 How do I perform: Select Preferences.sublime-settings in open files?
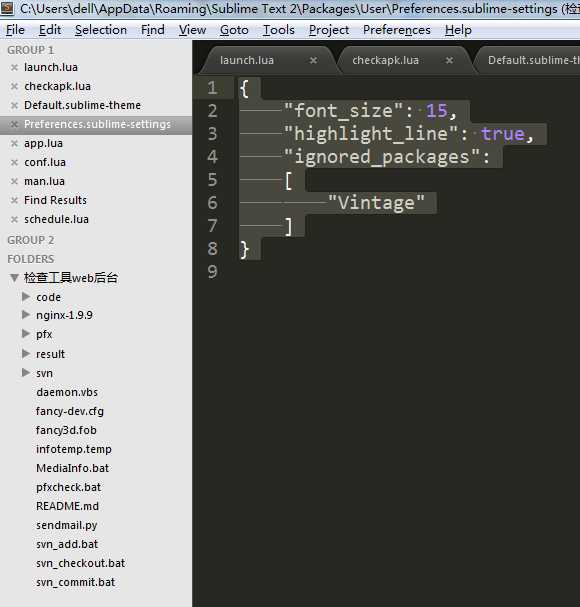tap(97, 124)
